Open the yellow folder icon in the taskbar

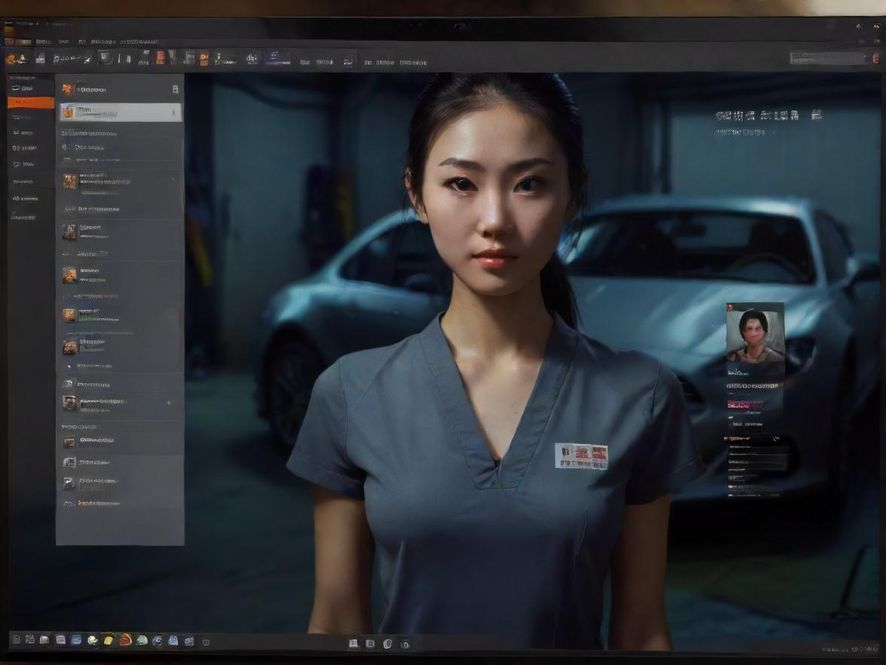(108, 640)
